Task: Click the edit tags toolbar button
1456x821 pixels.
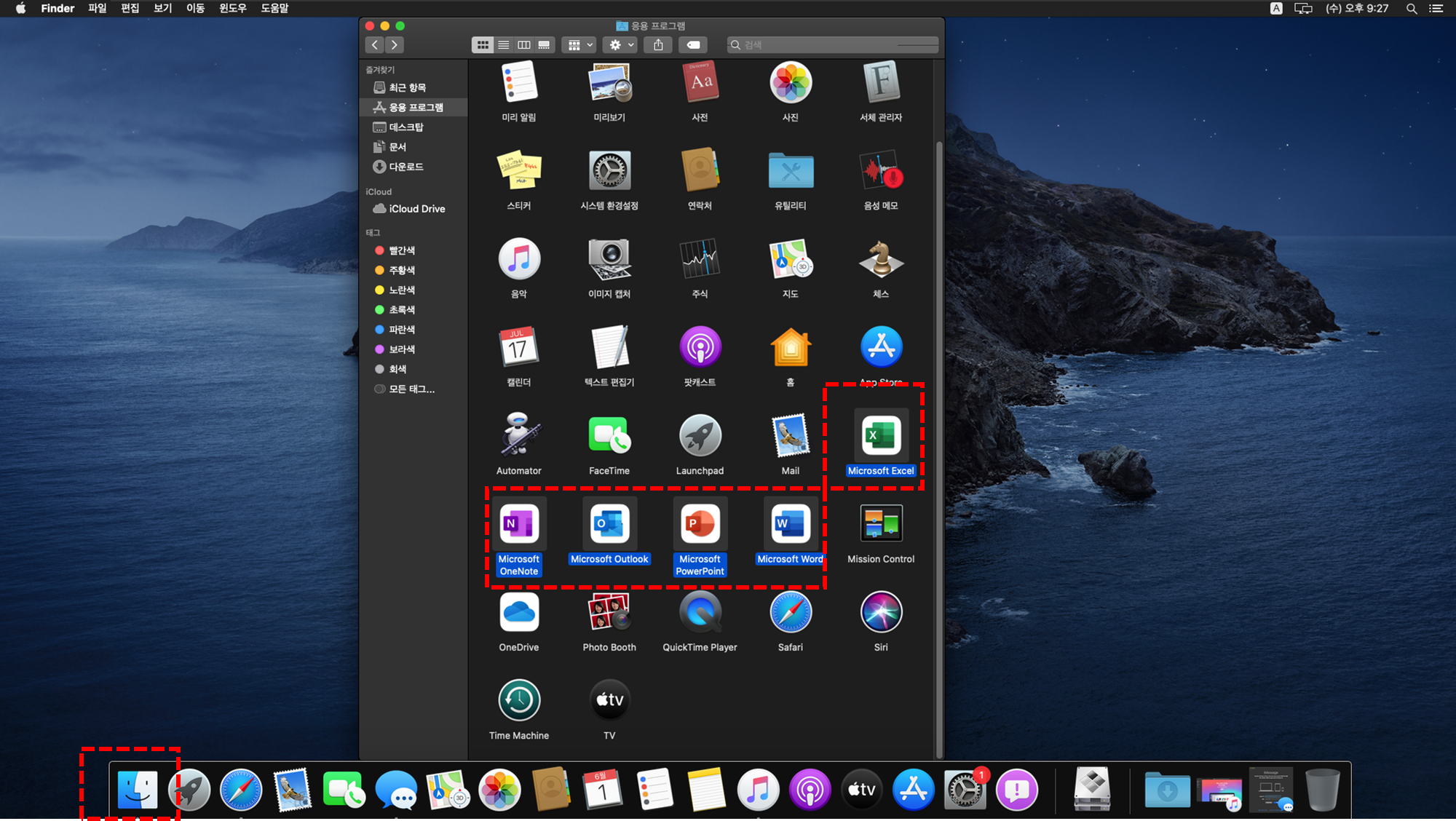Action: point(693,45)
